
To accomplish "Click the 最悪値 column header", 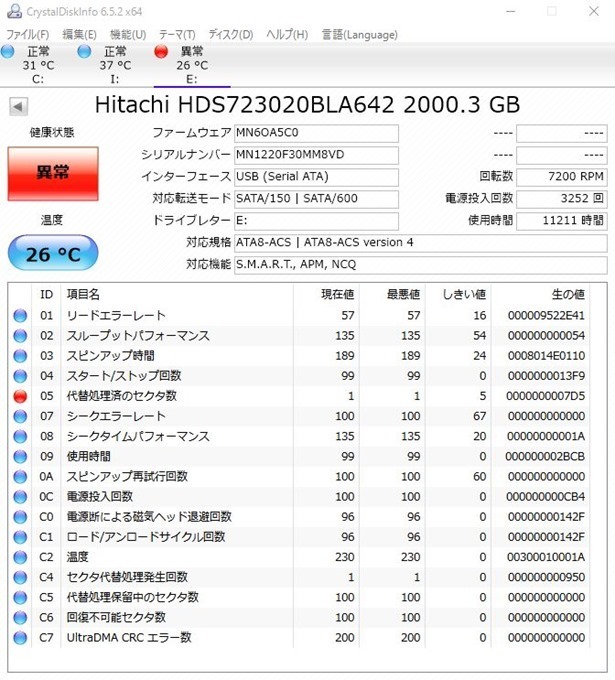I will (x=392, y=295).
